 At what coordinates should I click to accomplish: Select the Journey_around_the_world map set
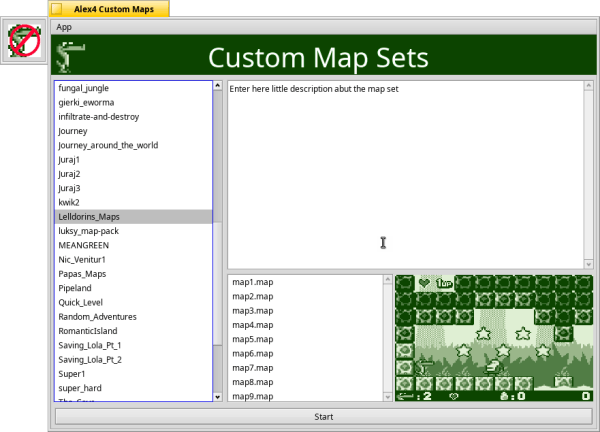click(x=108, y=145)
